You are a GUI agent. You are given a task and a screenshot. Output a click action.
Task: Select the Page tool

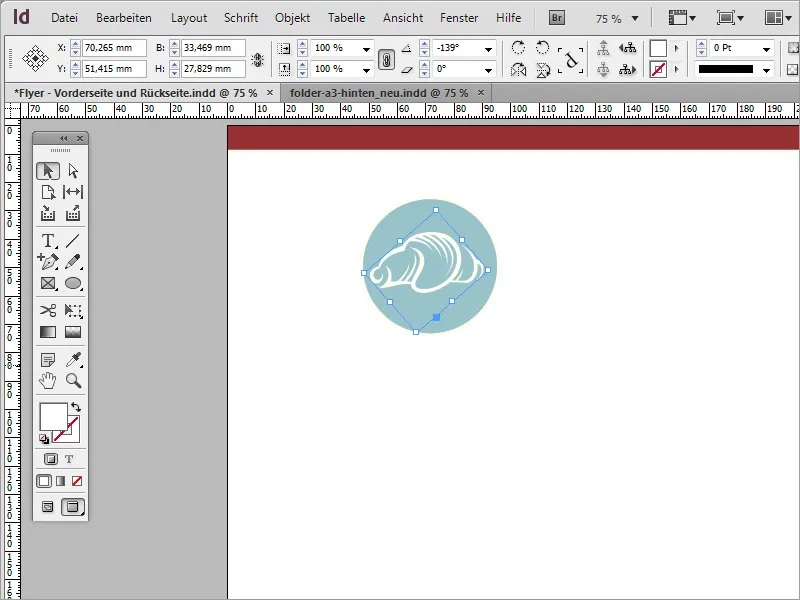tap(48, 192)
